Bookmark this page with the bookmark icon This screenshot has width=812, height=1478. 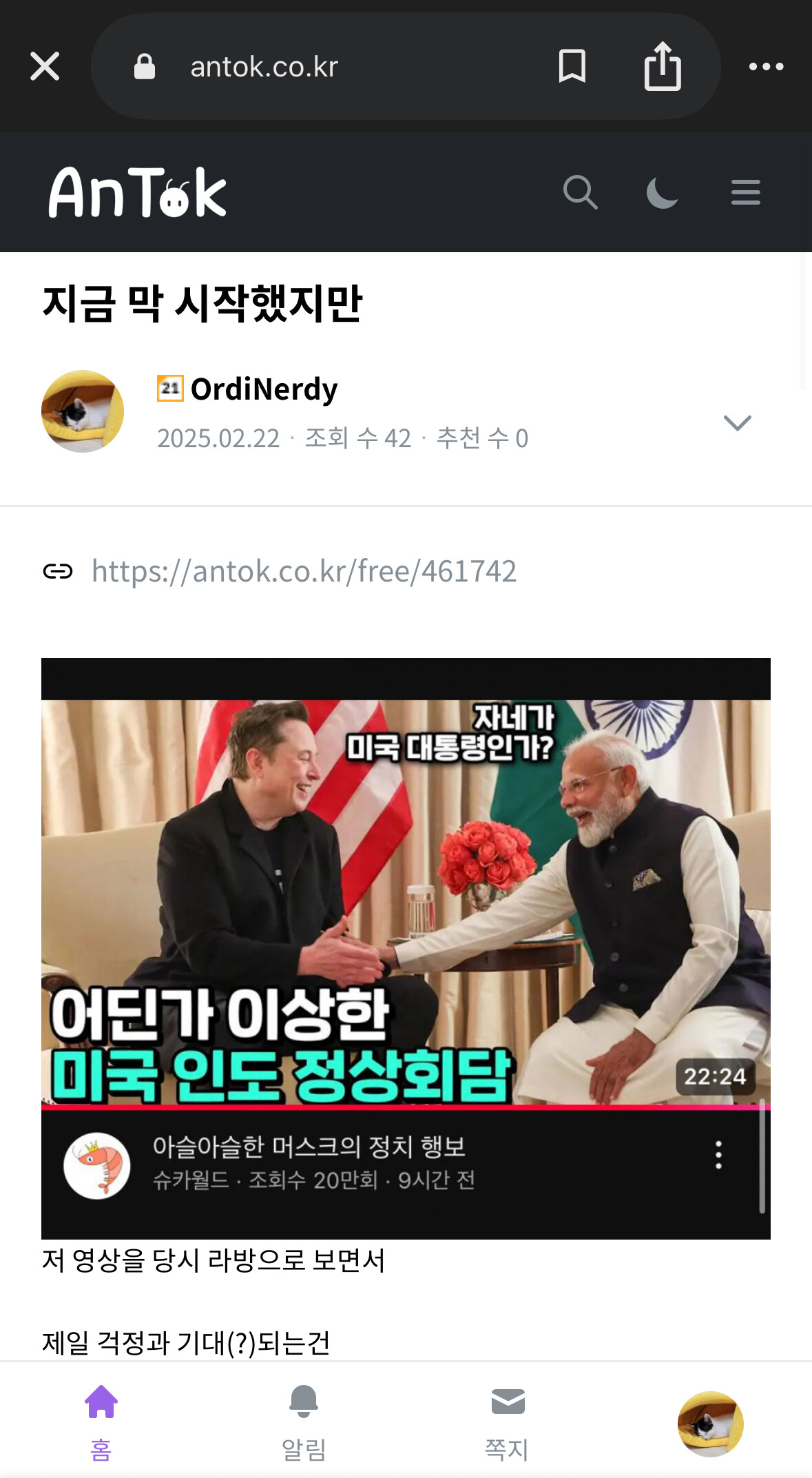tap(572, 66)
